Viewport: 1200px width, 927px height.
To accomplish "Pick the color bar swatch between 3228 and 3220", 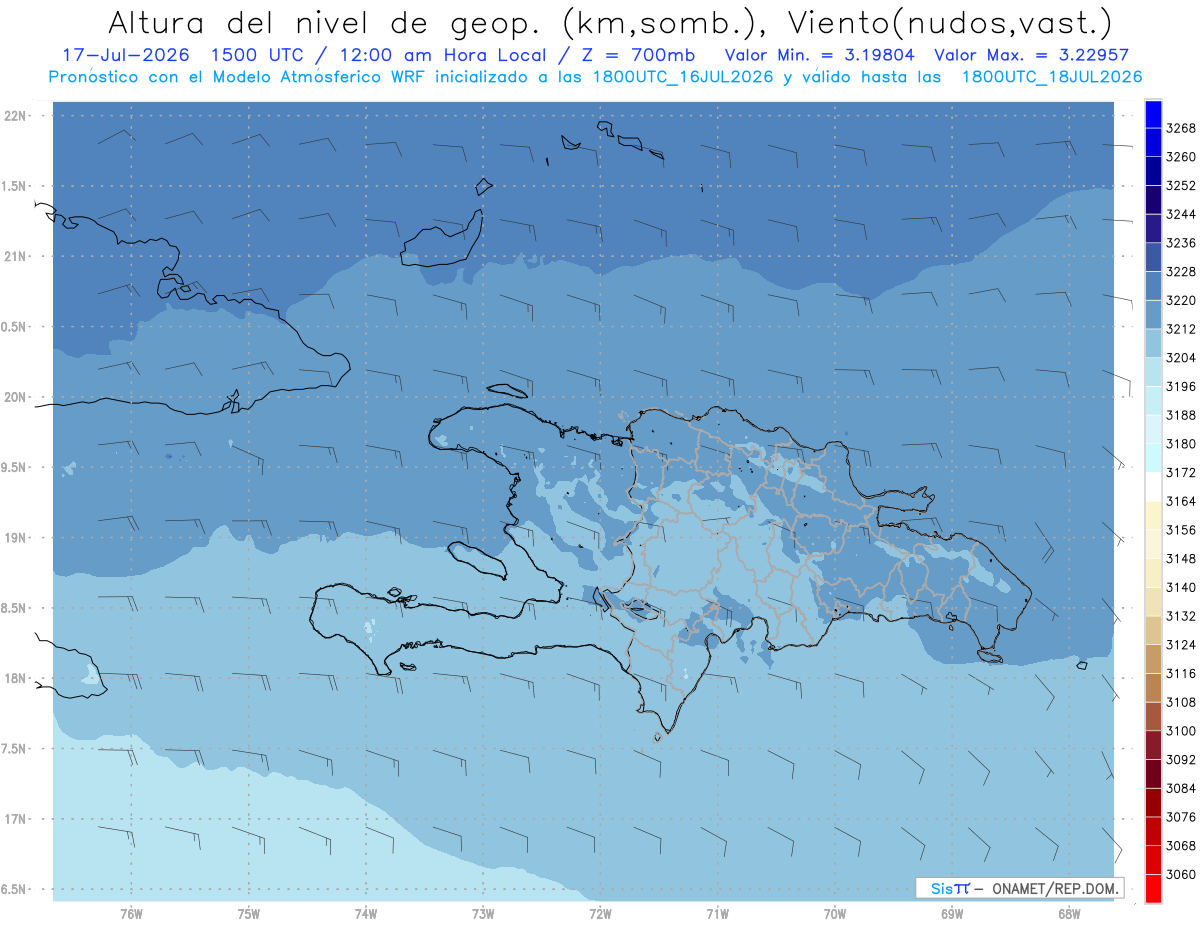I will pos(1152,286).
